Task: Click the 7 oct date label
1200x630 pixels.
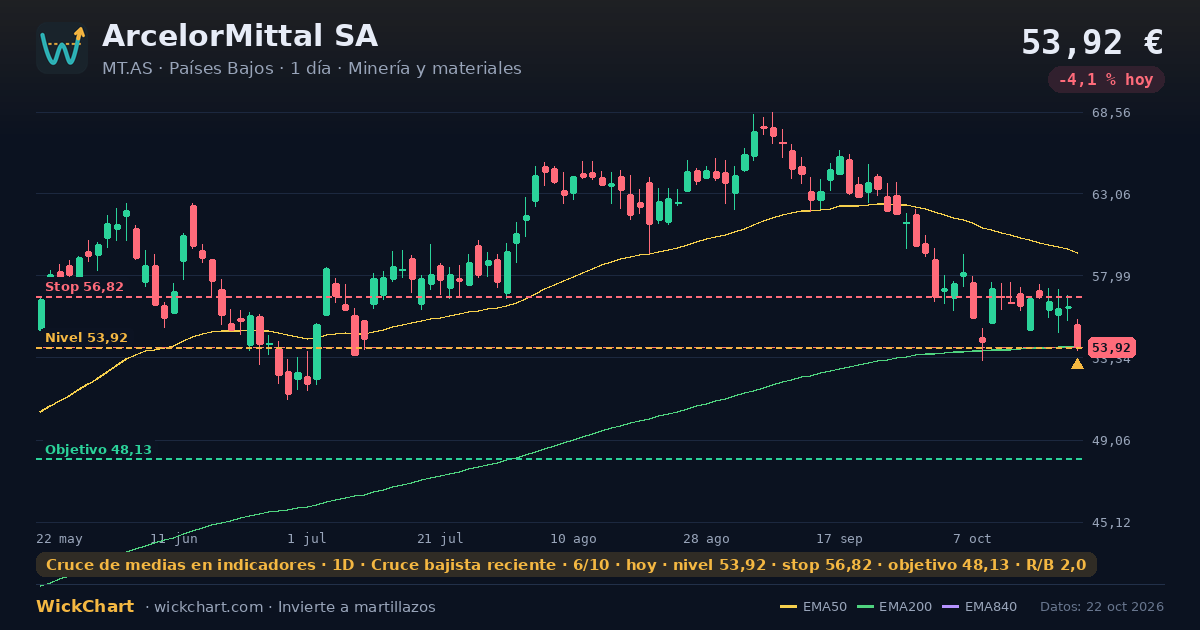Action: coord(972,538)
